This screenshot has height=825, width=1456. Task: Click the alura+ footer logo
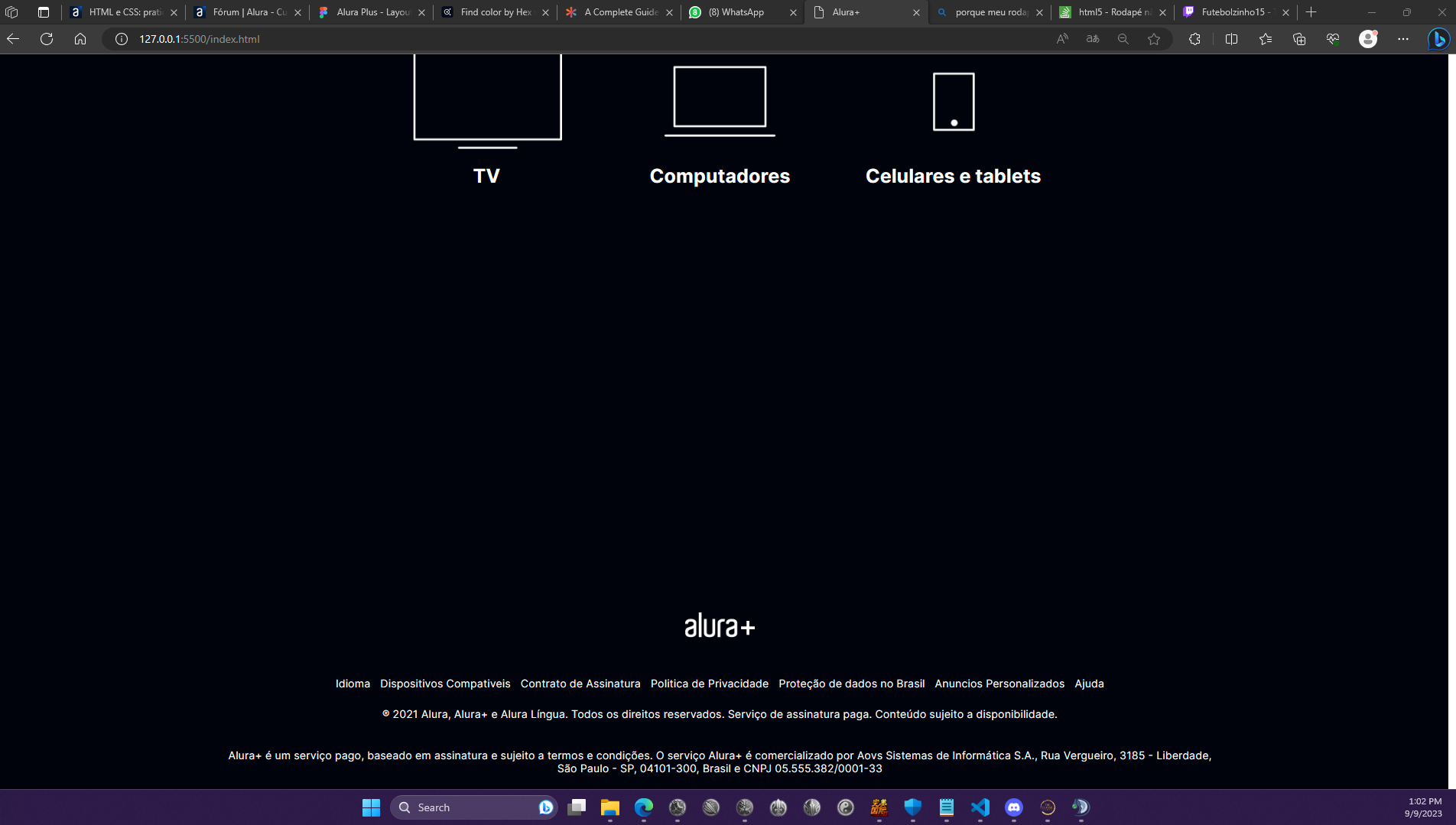[x=720, y=625]
